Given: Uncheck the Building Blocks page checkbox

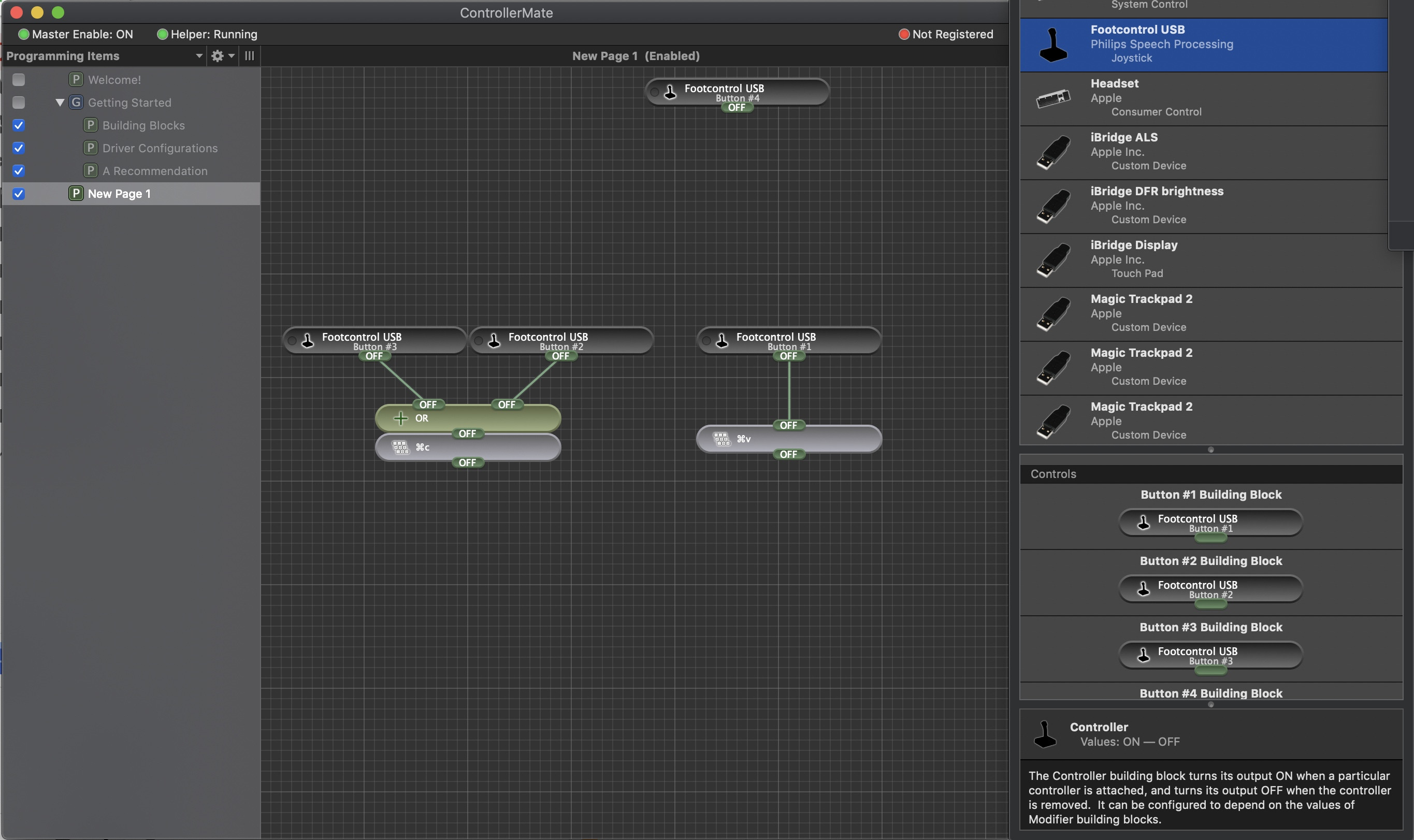Looking at the screenshot, I should click(x=19, y=125).
